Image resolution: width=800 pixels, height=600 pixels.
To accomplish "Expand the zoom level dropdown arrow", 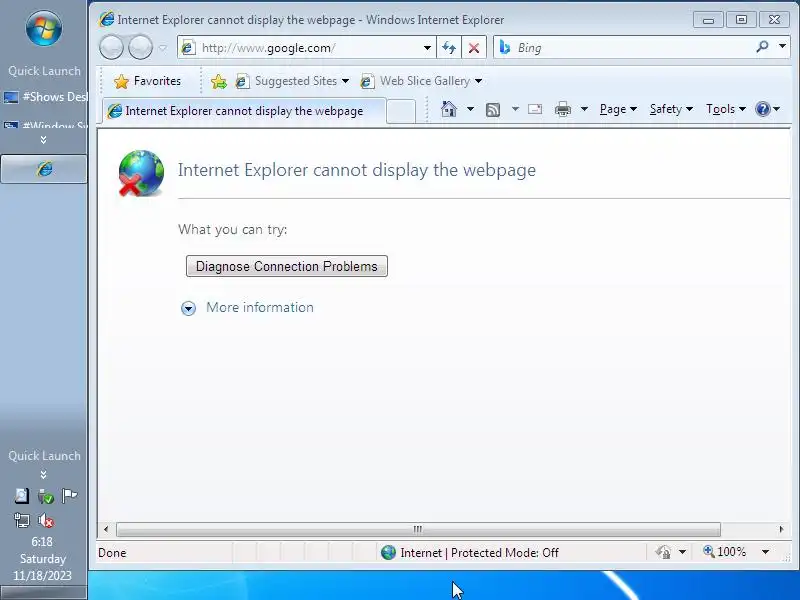I will pos(765,552).
